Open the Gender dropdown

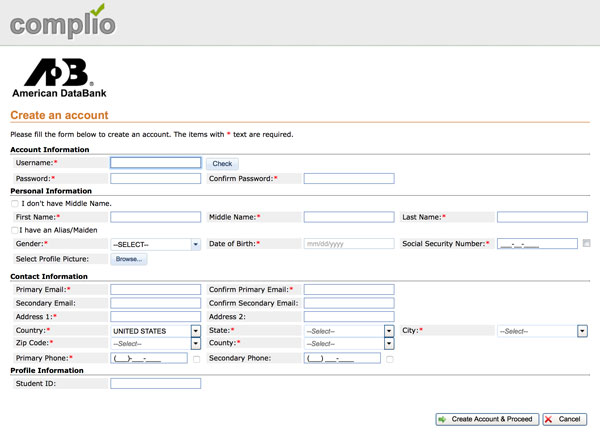coord(196,243)
